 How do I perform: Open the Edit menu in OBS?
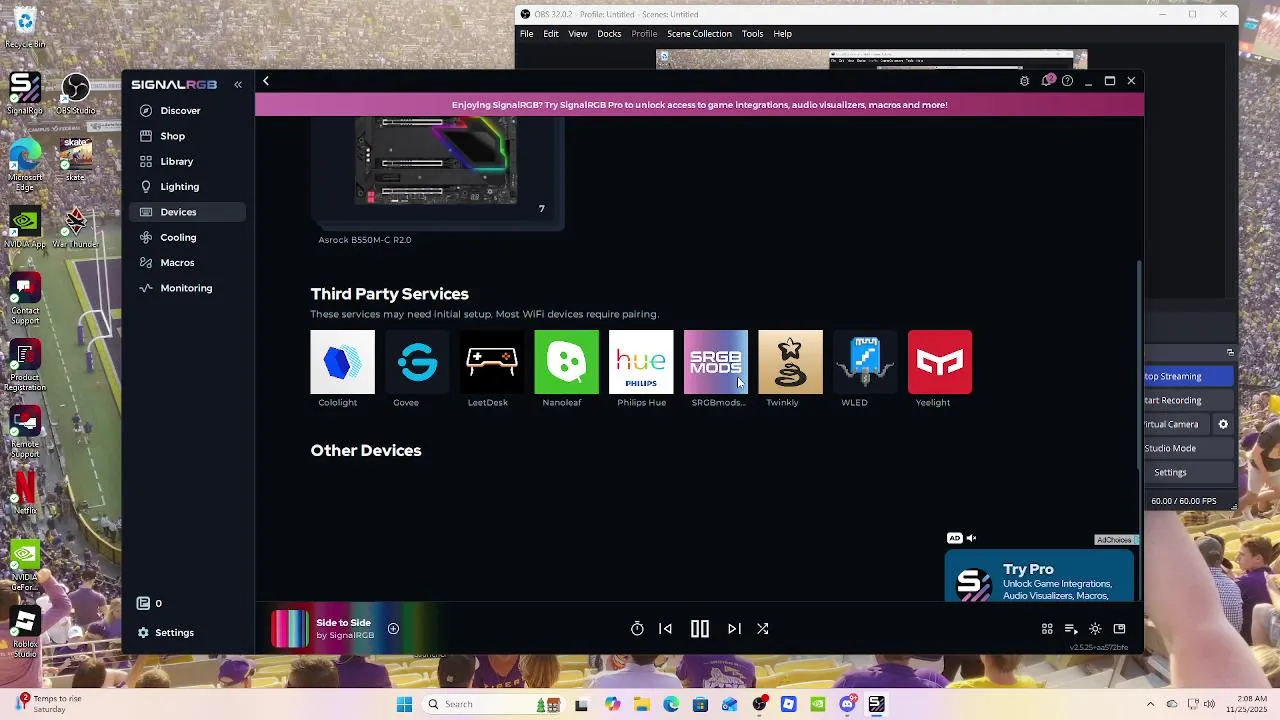pyautogui.click(x=551, y=34)
